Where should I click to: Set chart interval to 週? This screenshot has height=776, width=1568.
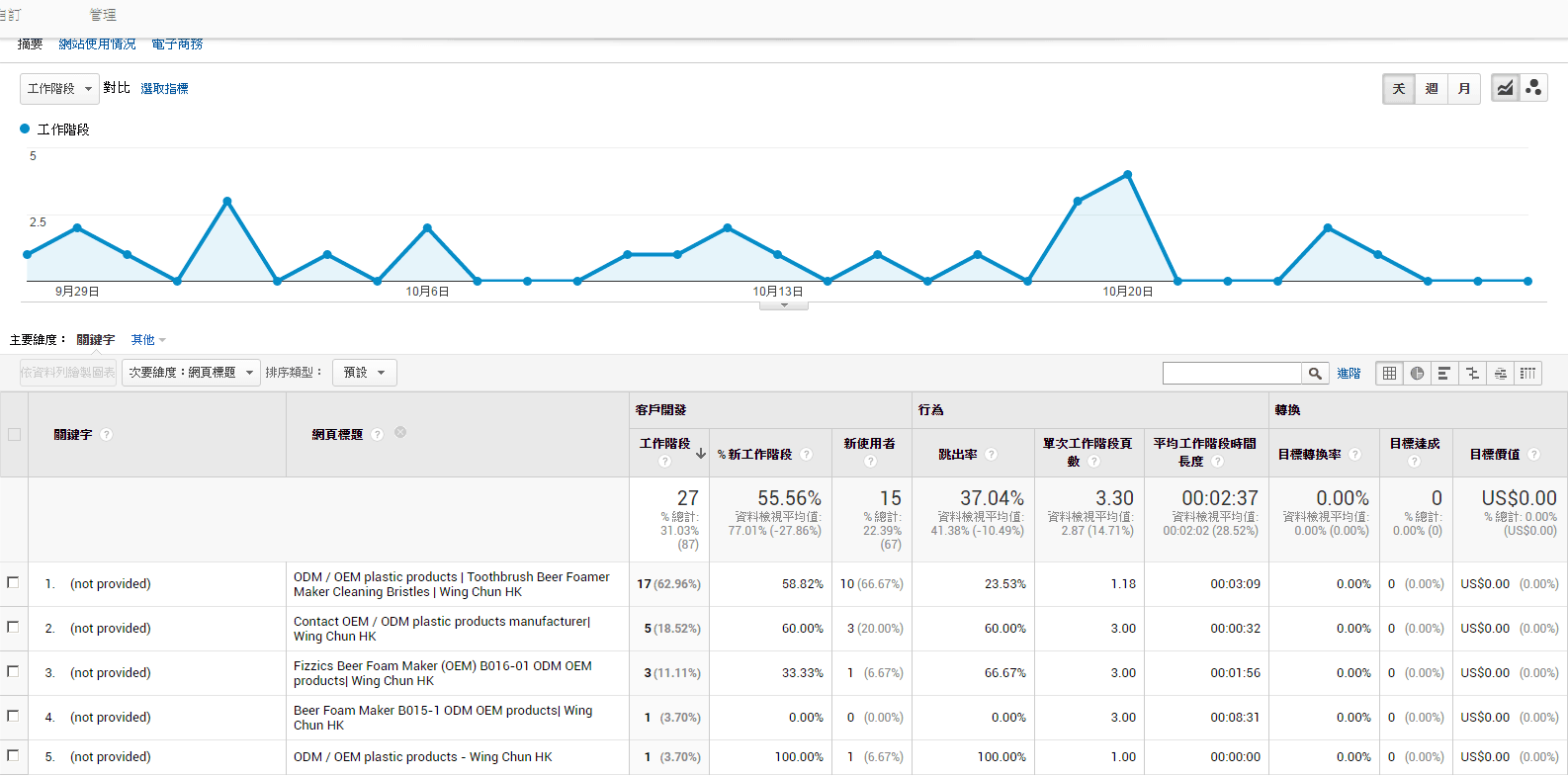point(1432,89)
